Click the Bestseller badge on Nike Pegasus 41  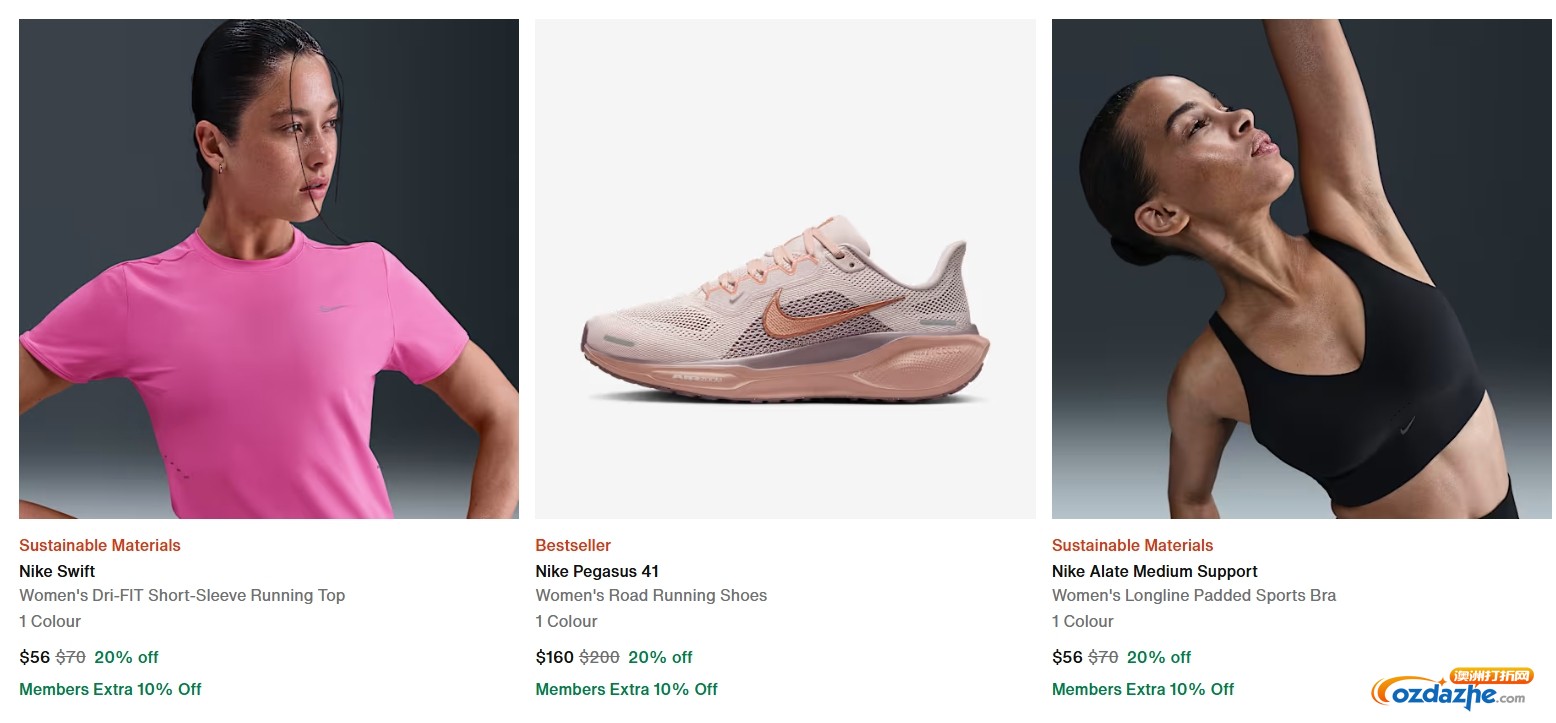pos(572,545)
